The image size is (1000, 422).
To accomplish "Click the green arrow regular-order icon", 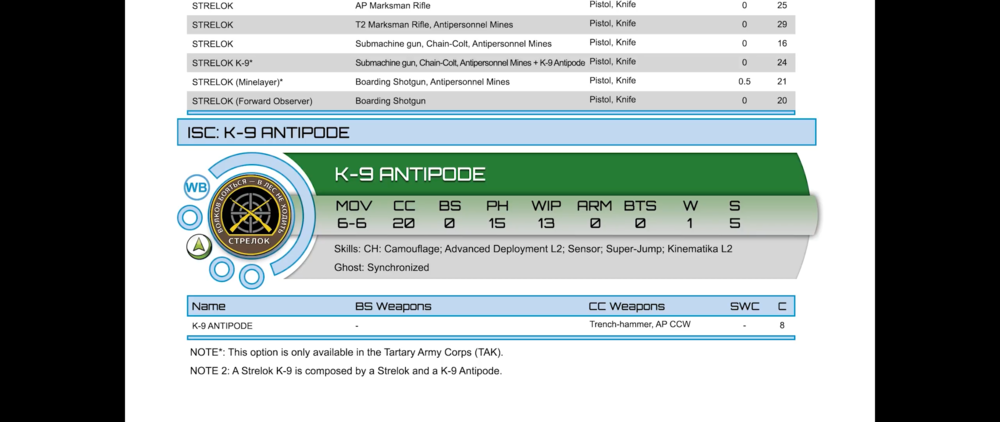I will coord(198,246).
